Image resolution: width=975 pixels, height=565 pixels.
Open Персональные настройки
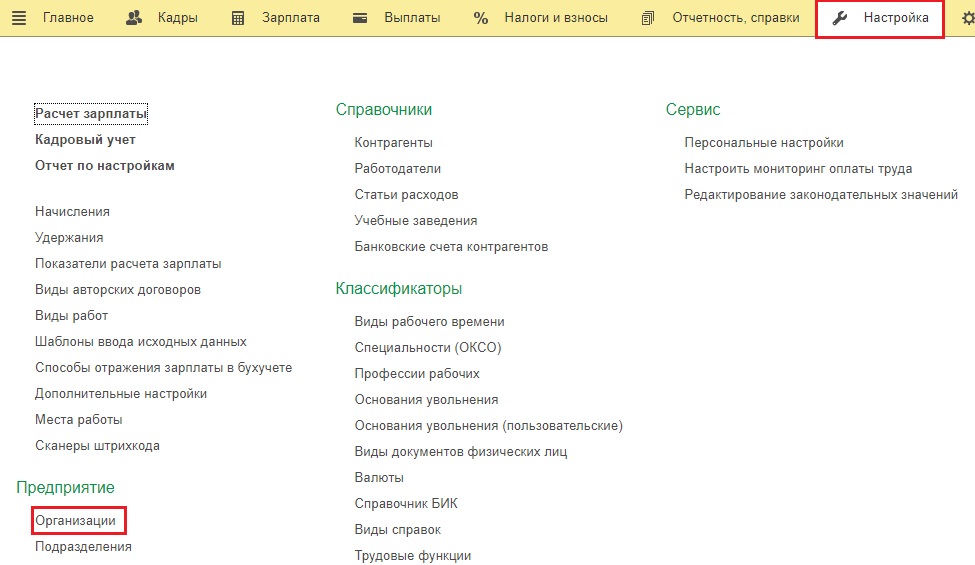click(x=764, y=143)
